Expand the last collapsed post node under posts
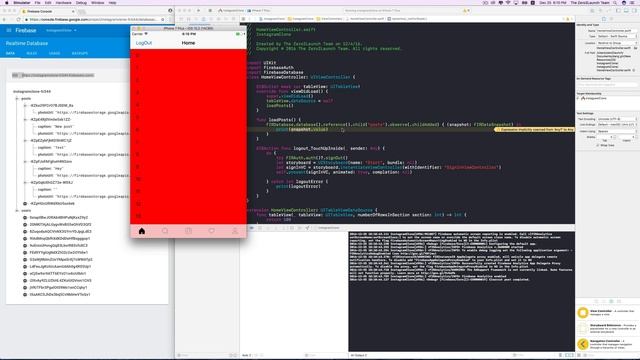The height and width of the screenshot is (360, 640). click(x=25, y=203)
